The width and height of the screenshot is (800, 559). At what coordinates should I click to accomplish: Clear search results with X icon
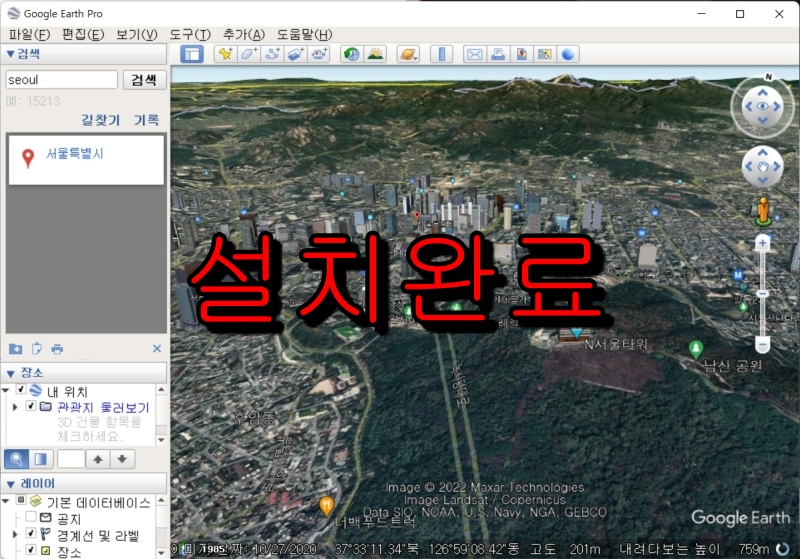pos(157,348)
